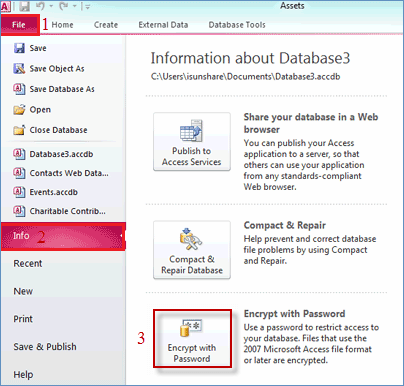Open the Undo dropdown arrow
Viewport: 404px width, 386px height.
[51, 6]
